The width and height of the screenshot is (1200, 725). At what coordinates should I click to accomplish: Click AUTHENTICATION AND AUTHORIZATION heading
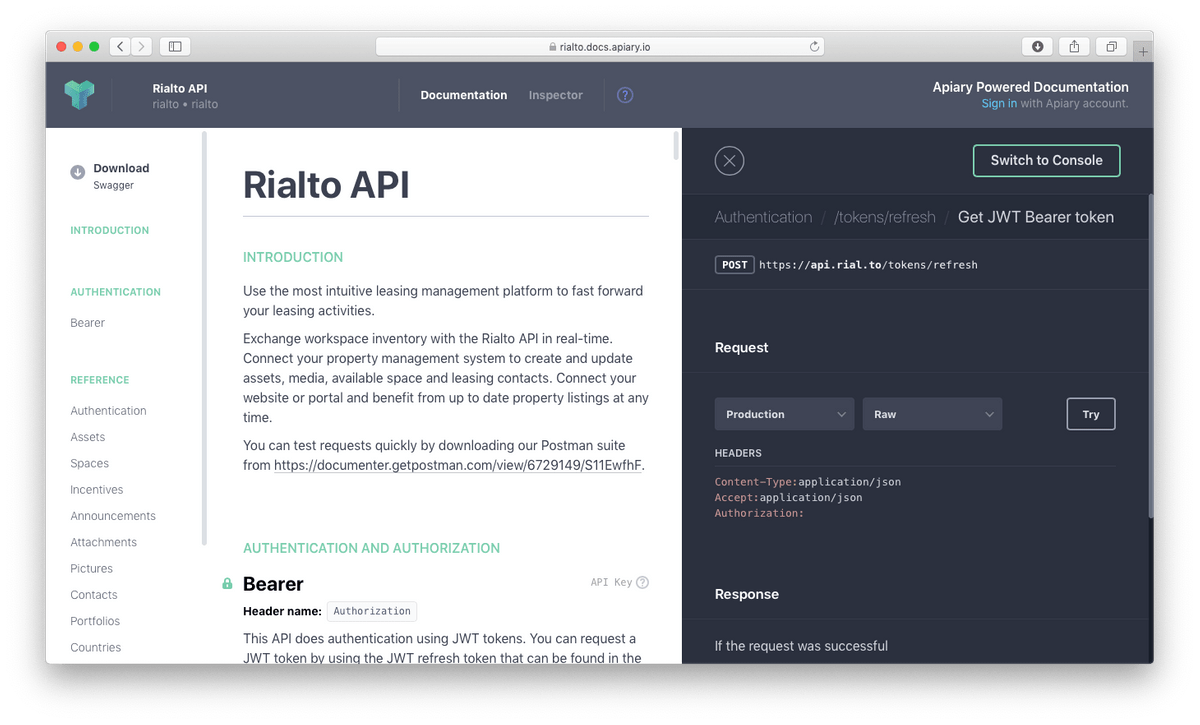371,548
